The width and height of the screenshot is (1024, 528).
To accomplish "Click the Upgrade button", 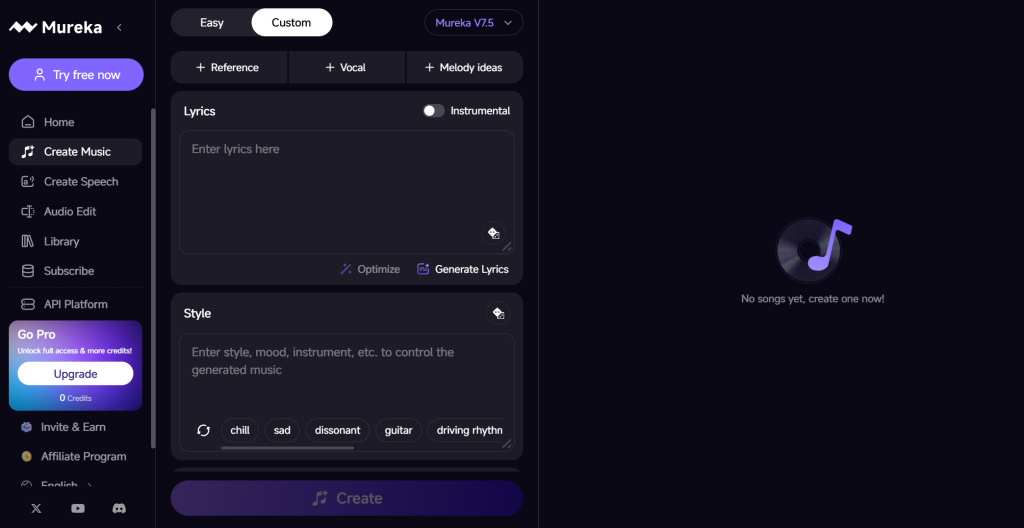I will coord(75,374).
